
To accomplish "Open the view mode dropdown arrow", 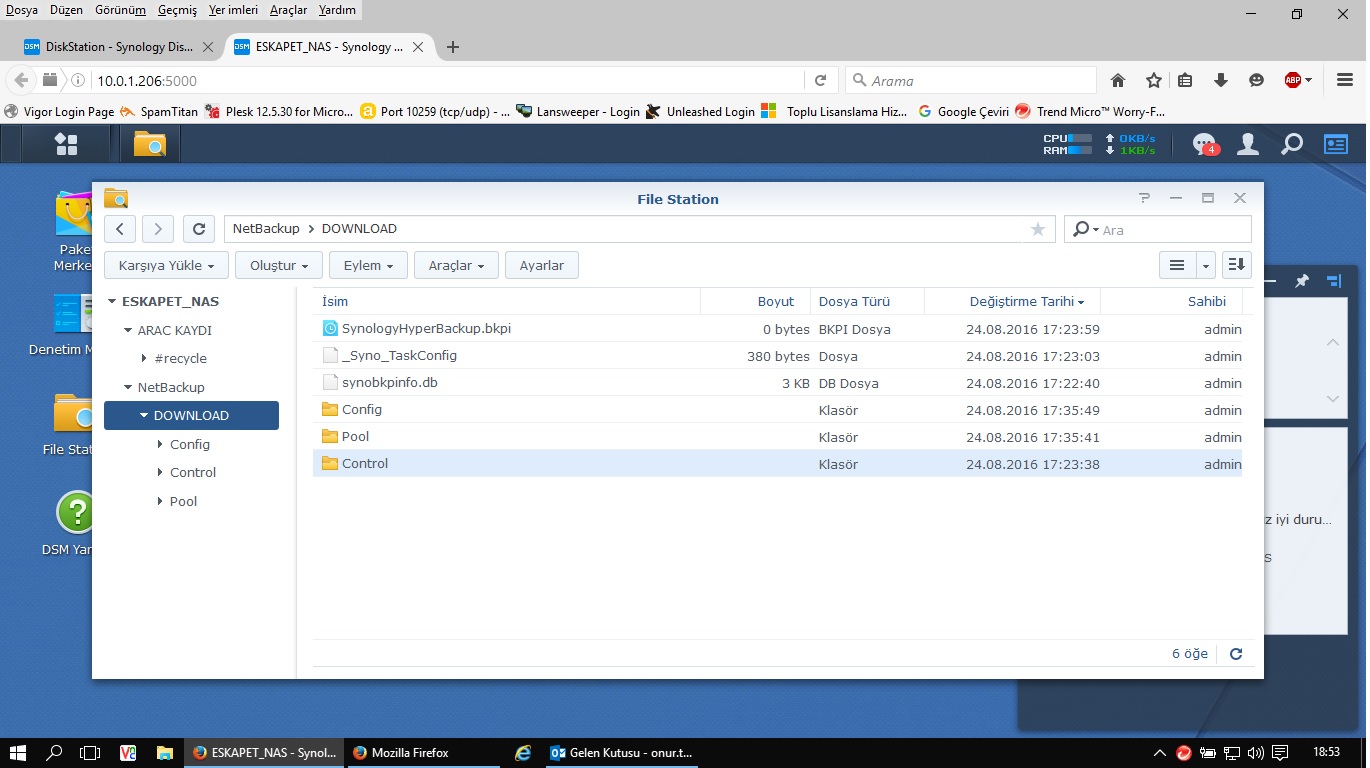I will 1205,265.
